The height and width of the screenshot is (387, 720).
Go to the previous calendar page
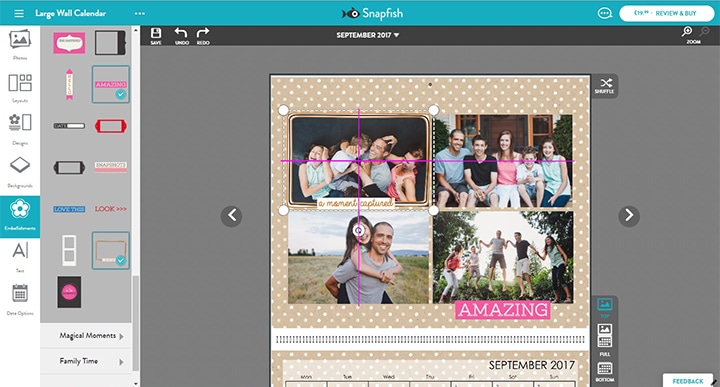[231, 215]
